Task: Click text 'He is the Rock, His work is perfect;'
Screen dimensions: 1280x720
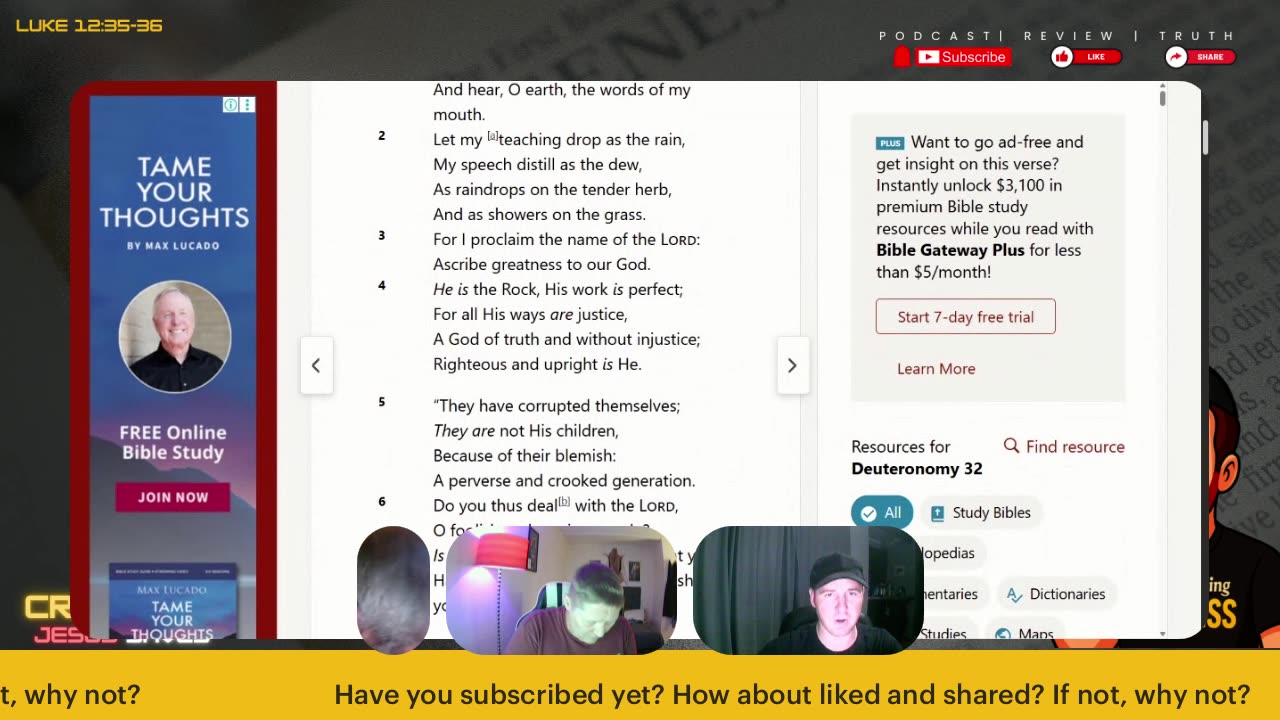Action: click(x=558, y=289)
